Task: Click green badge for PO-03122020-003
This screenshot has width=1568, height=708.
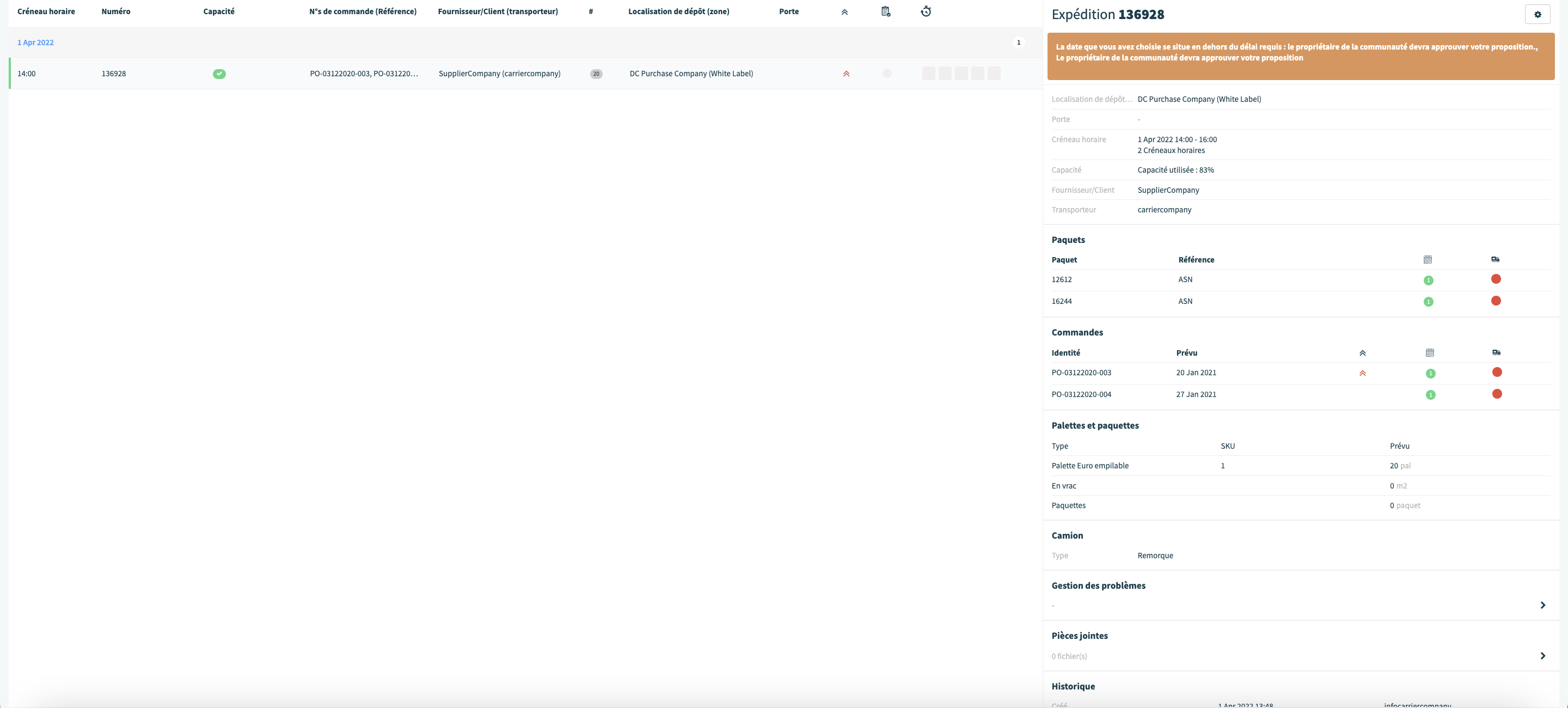Action: pyautogui.click(x=1430, y=373)
